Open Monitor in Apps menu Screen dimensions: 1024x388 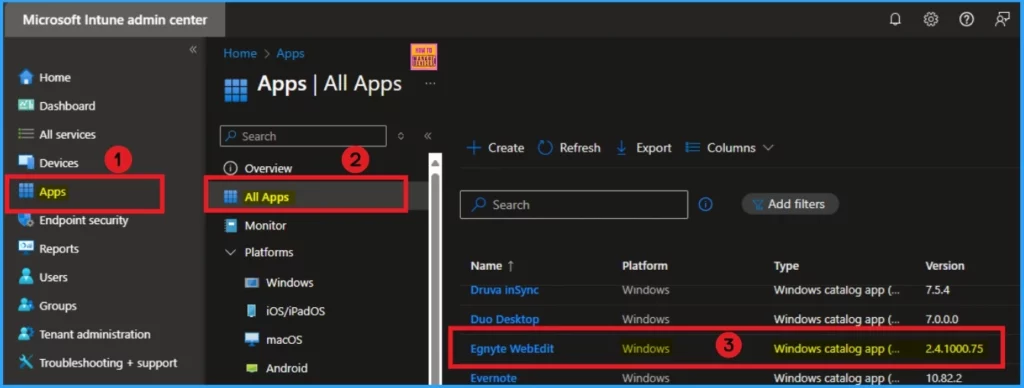265,225
